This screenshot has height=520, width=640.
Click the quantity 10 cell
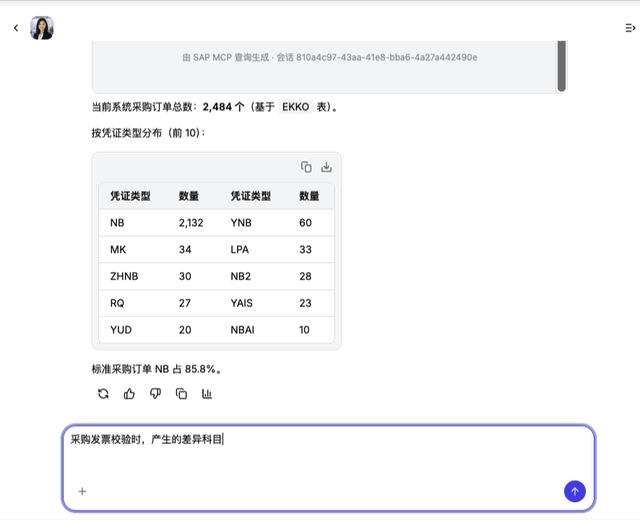[x=304, y=330]
